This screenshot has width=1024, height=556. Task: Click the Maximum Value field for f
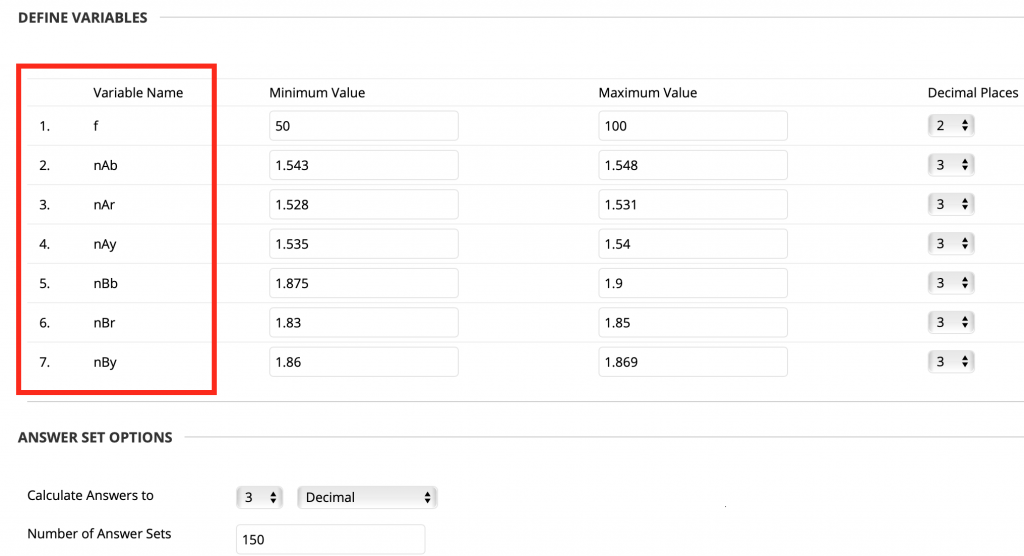692,126
